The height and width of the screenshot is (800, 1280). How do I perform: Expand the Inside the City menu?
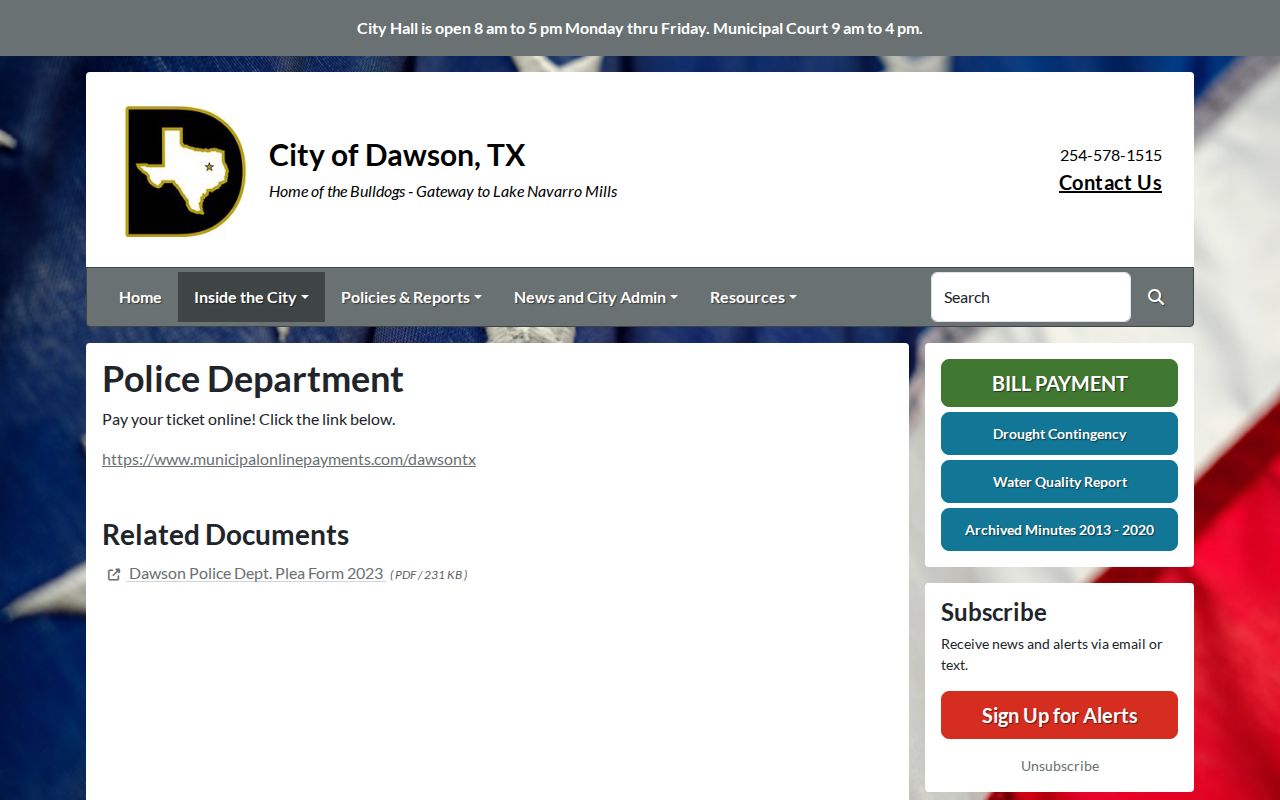251,297
